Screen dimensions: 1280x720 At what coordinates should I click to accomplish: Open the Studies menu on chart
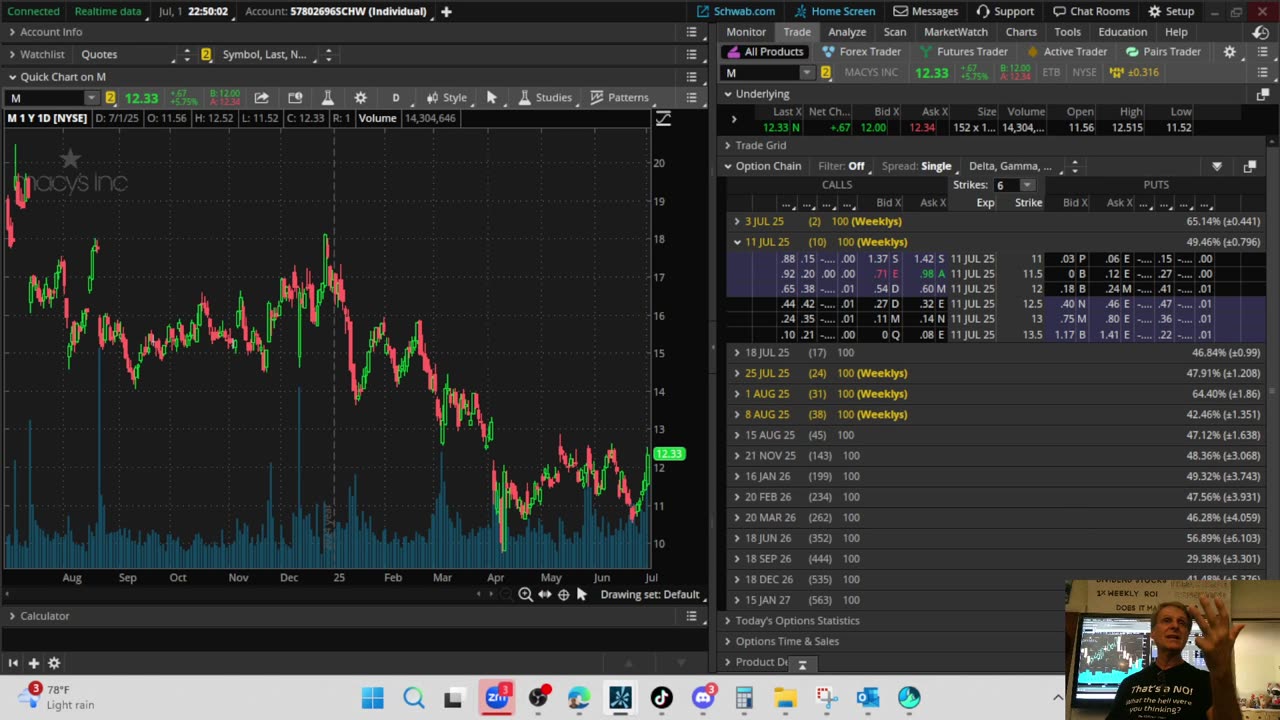[x=544, y=97]
